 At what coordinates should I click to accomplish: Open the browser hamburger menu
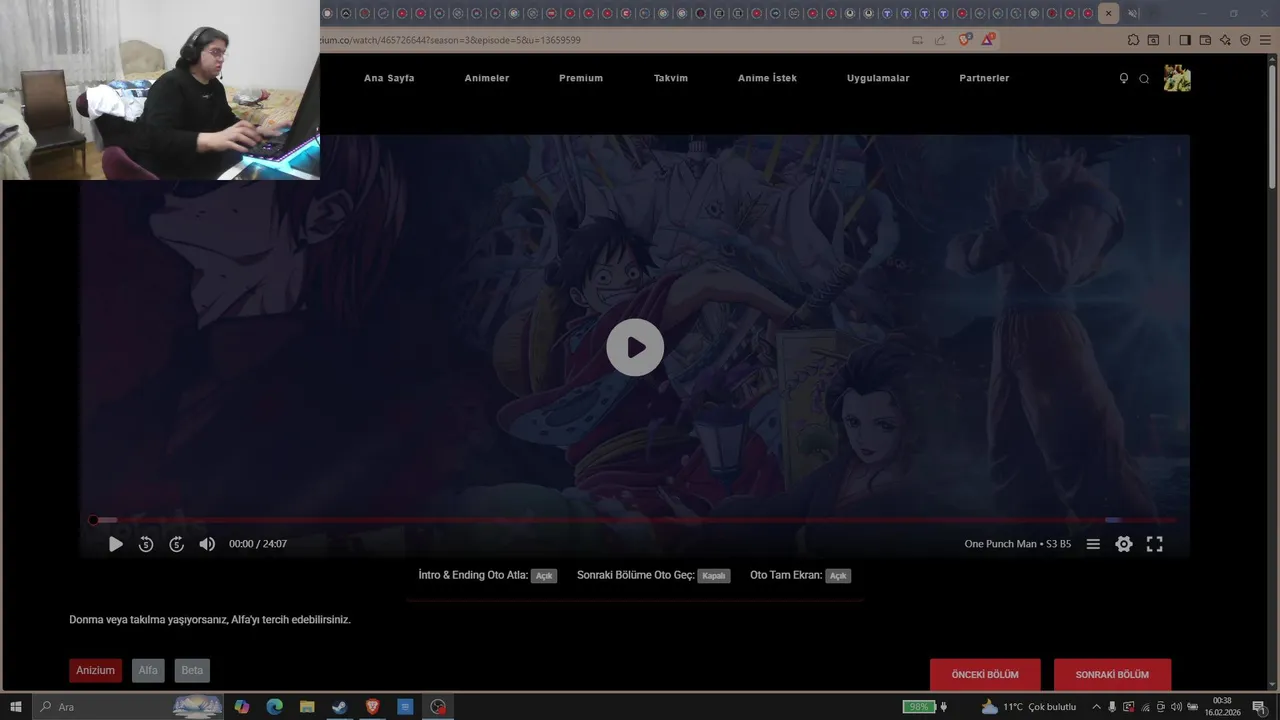(1265, 40)
